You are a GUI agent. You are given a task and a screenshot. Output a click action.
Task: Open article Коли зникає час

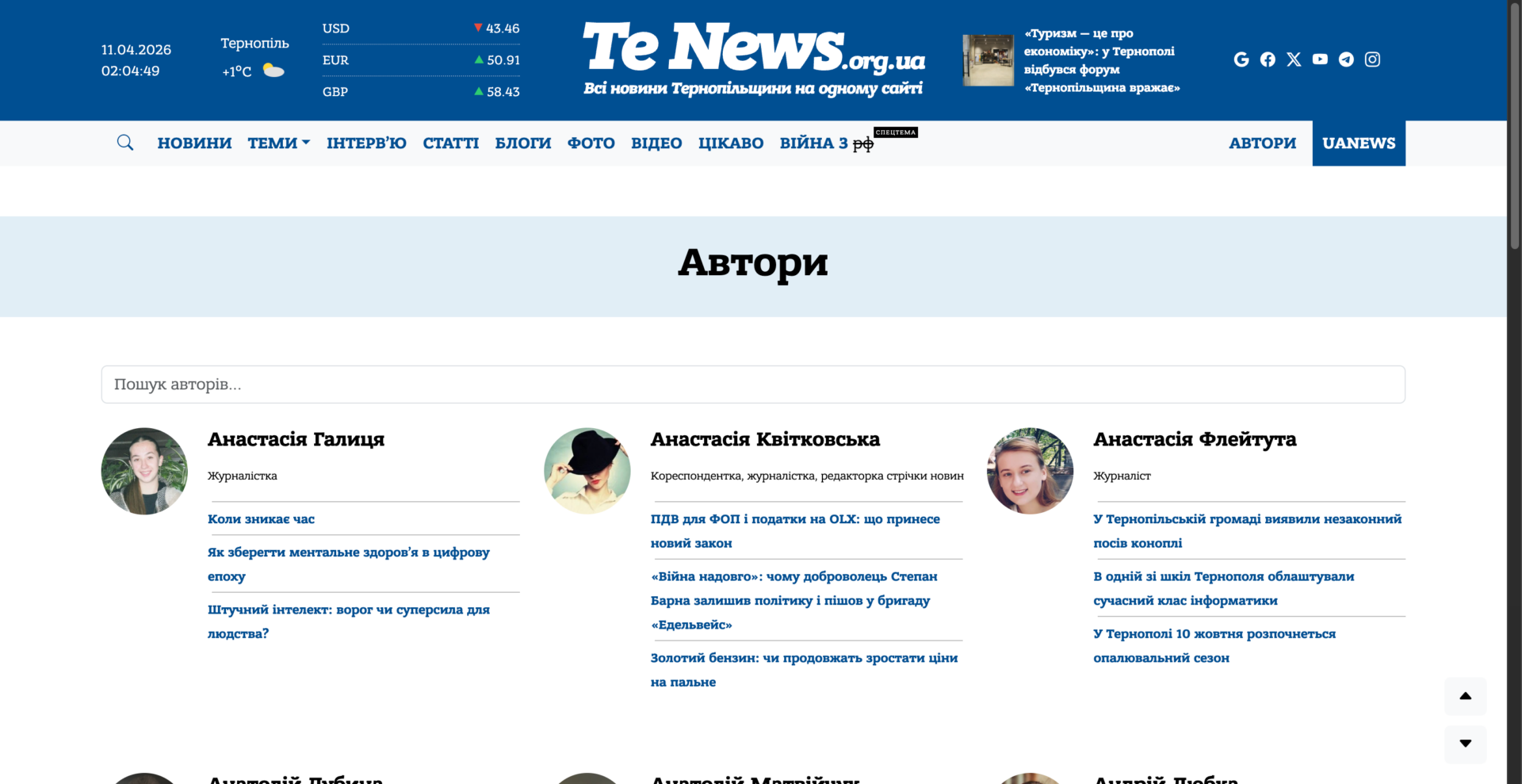tap(261, 519)
